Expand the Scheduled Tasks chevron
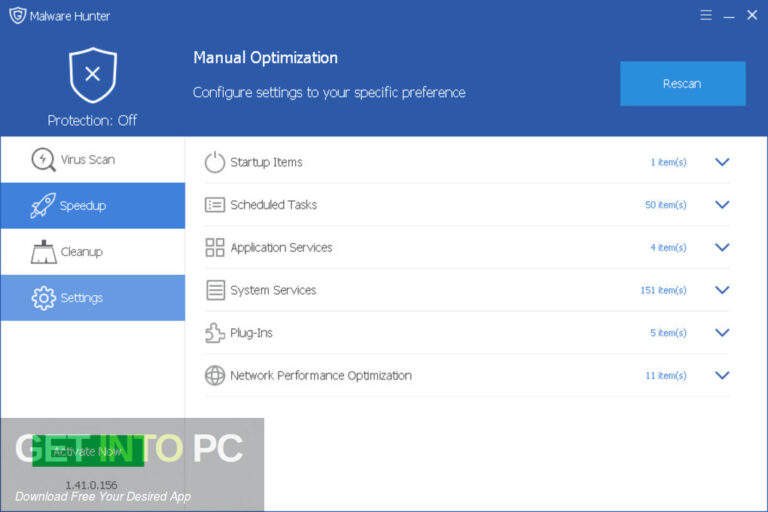 click(x=722, y=205)
